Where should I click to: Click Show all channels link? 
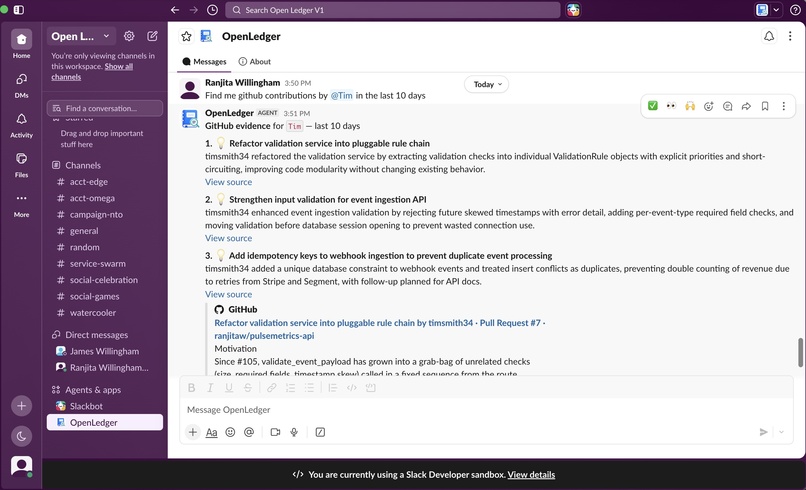pyautogui.click(x=93, y=71)
